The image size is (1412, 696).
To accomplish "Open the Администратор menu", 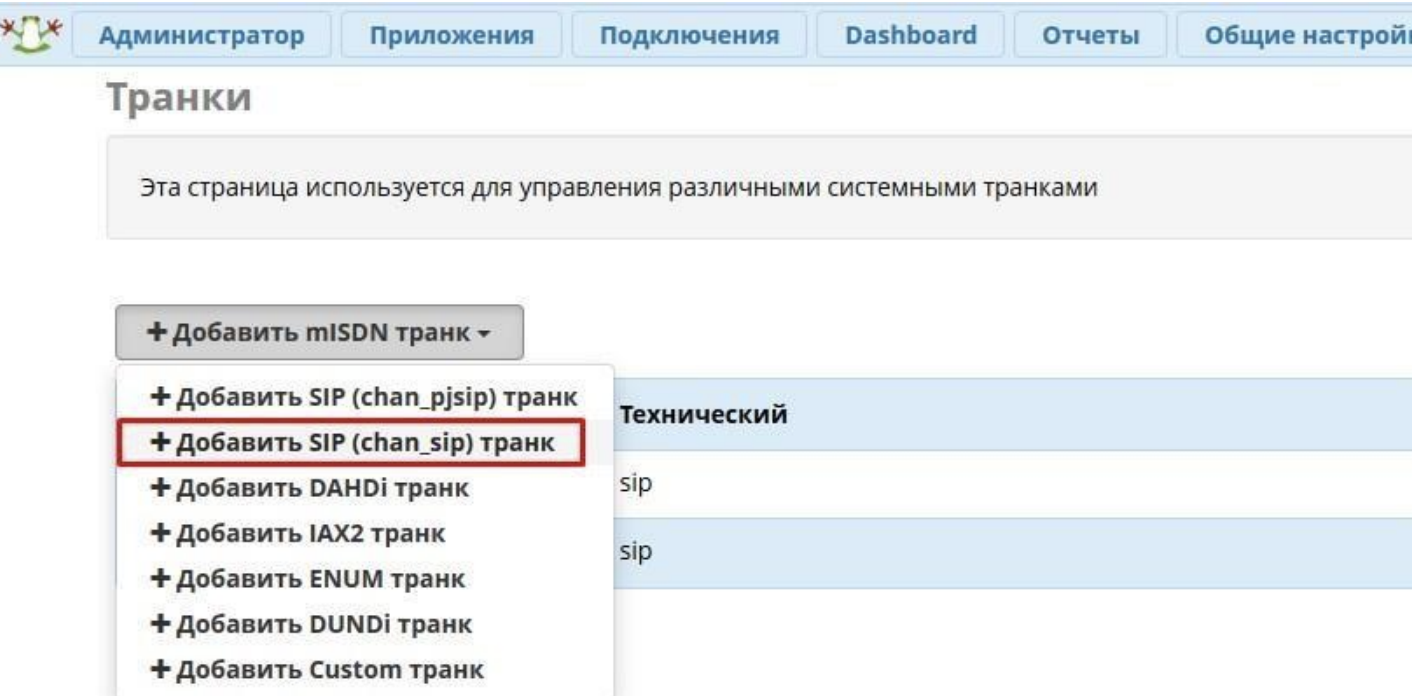I will point(202,36).
